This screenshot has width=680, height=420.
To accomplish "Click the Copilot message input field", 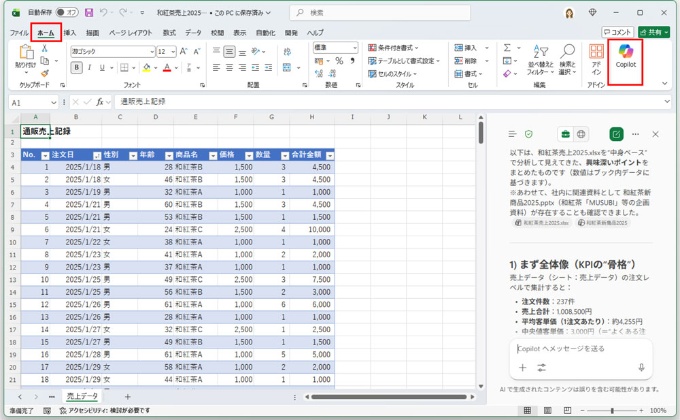I will coord(580,349).
